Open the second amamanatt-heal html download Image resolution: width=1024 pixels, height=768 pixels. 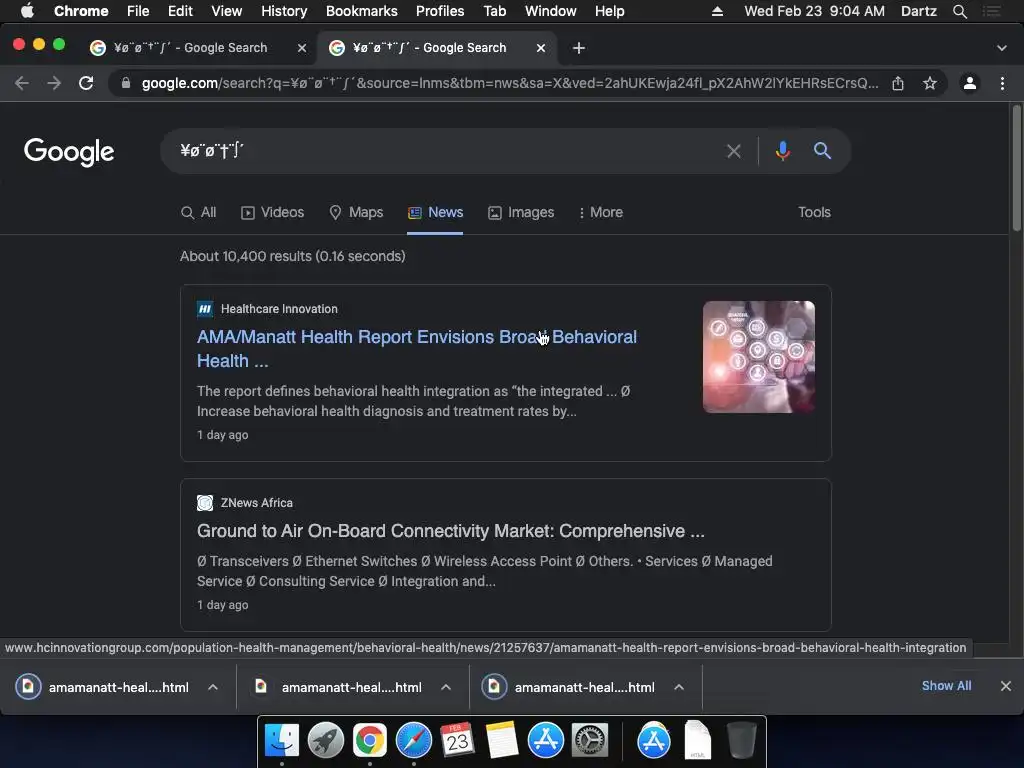click(x=351, y=687)
